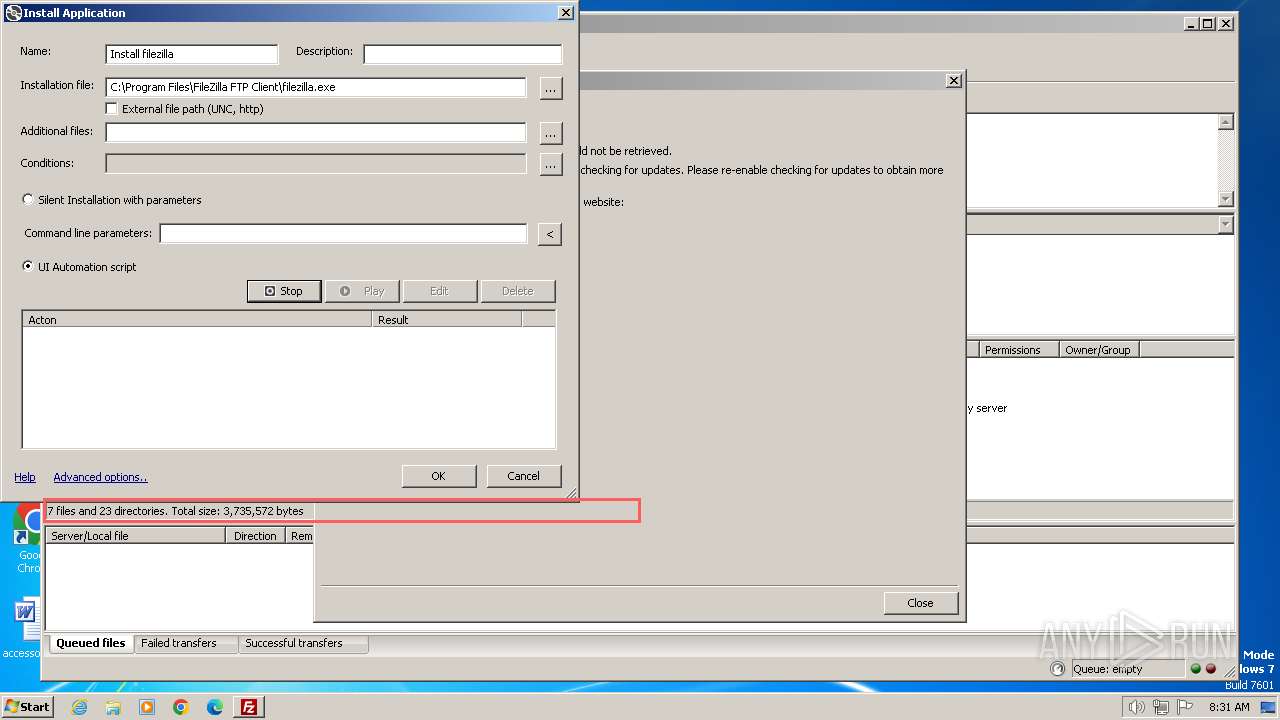
Task: Switch to the Queued files tab
Action: tap(91, 643)
